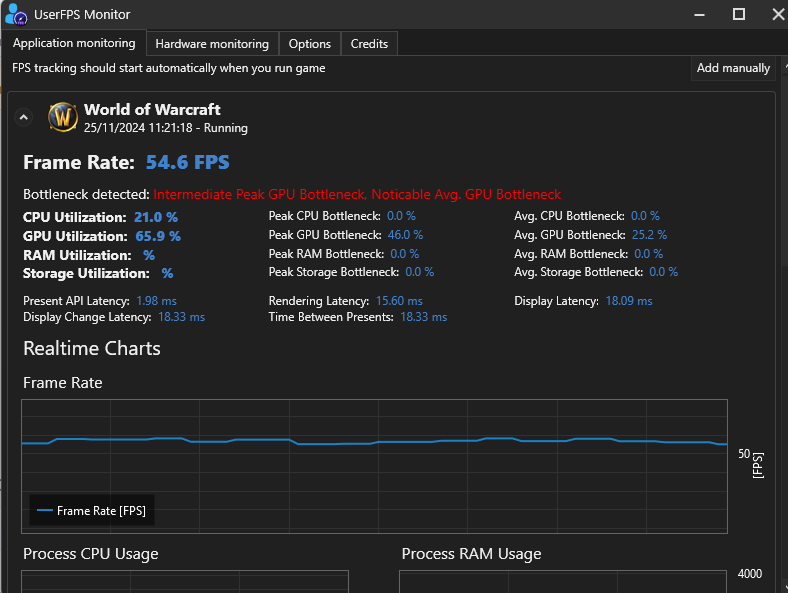Minimize the UserFPS Monitor window

(699, 15)
